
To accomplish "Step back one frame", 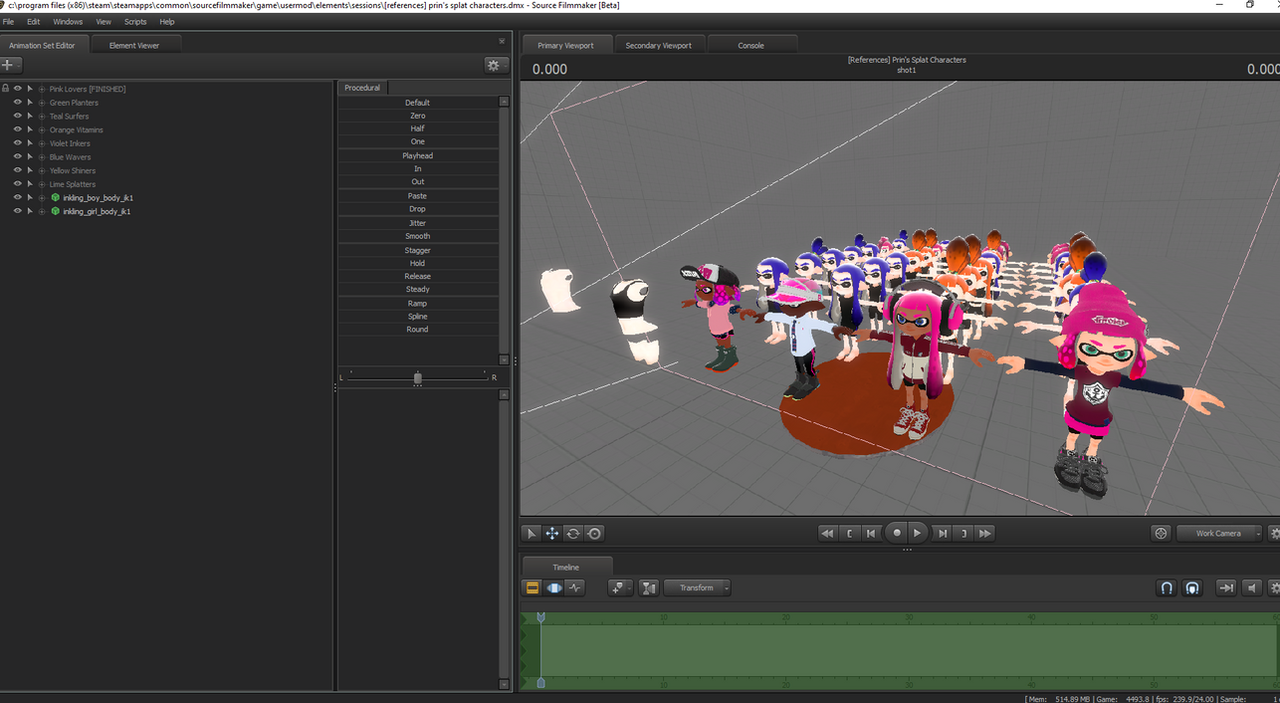I will (x=872, y=534).
